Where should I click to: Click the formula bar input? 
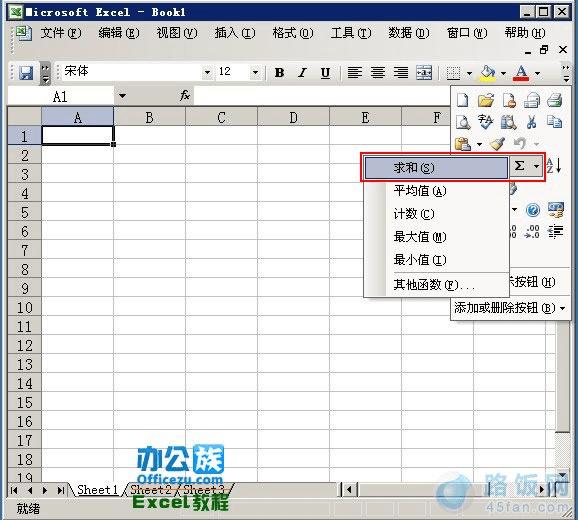coord(322,96)
